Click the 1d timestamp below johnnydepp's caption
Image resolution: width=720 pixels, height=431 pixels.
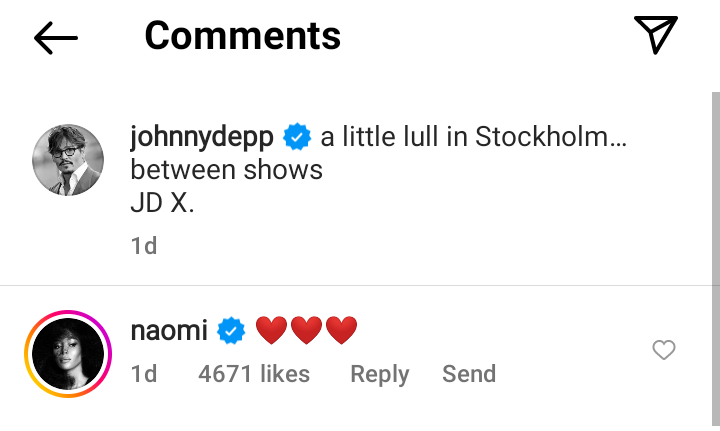pyautogui.click(x=144, y=245)
